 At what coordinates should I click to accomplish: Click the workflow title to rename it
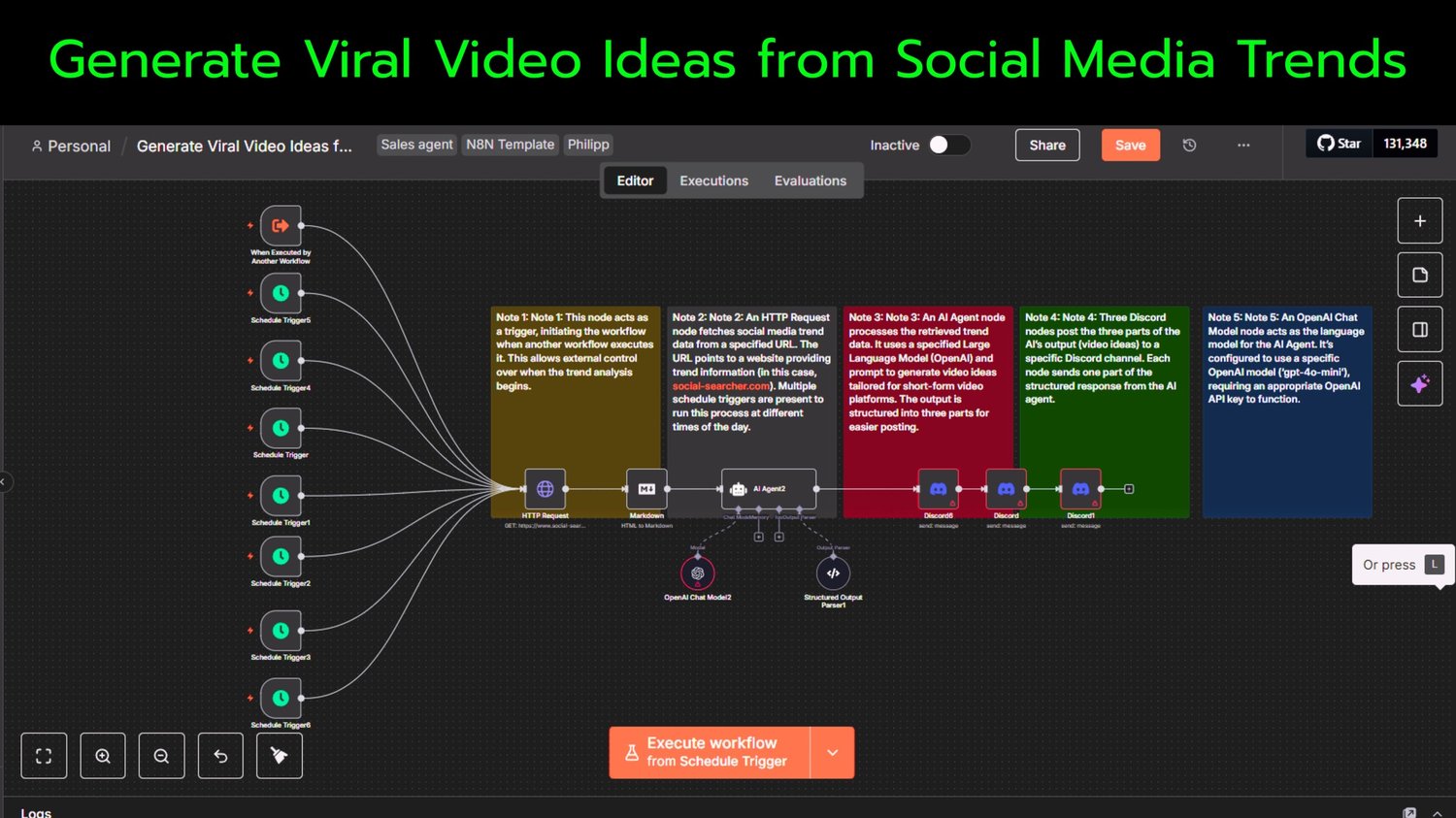pos(245,147)
